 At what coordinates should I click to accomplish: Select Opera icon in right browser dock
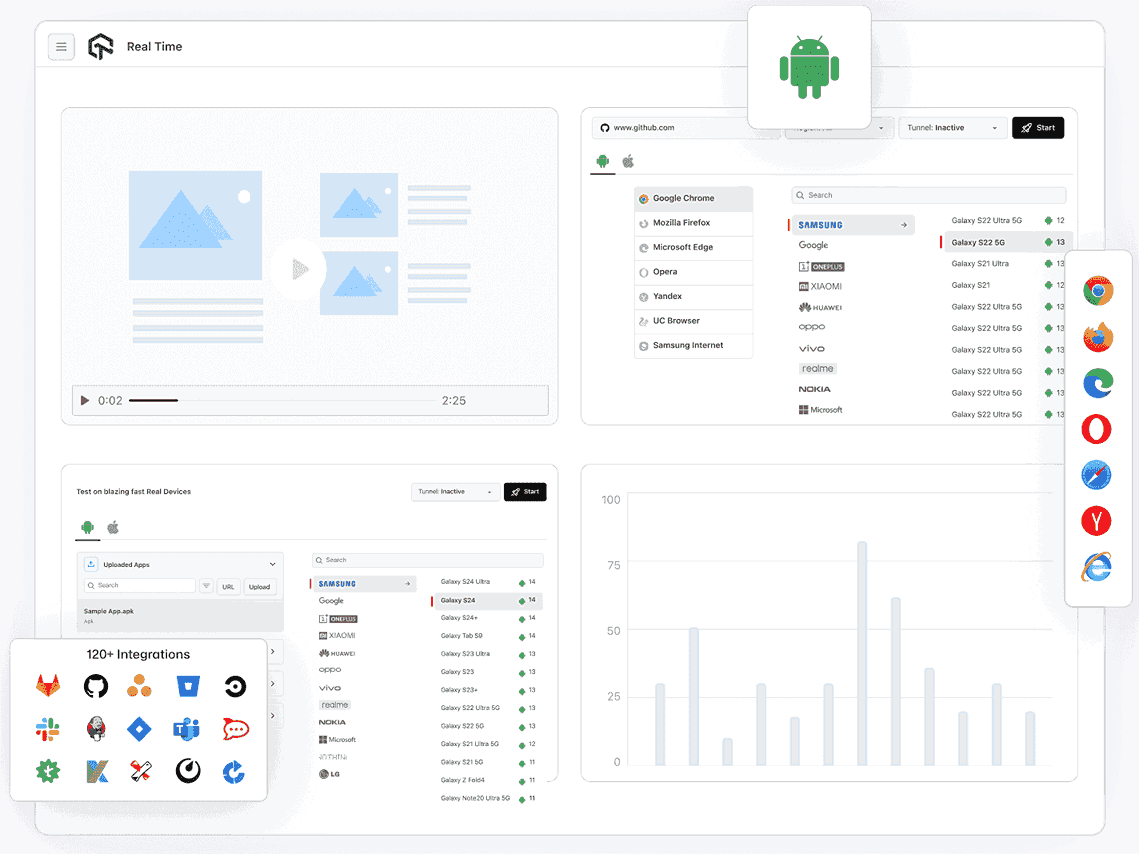[1096, 429]
